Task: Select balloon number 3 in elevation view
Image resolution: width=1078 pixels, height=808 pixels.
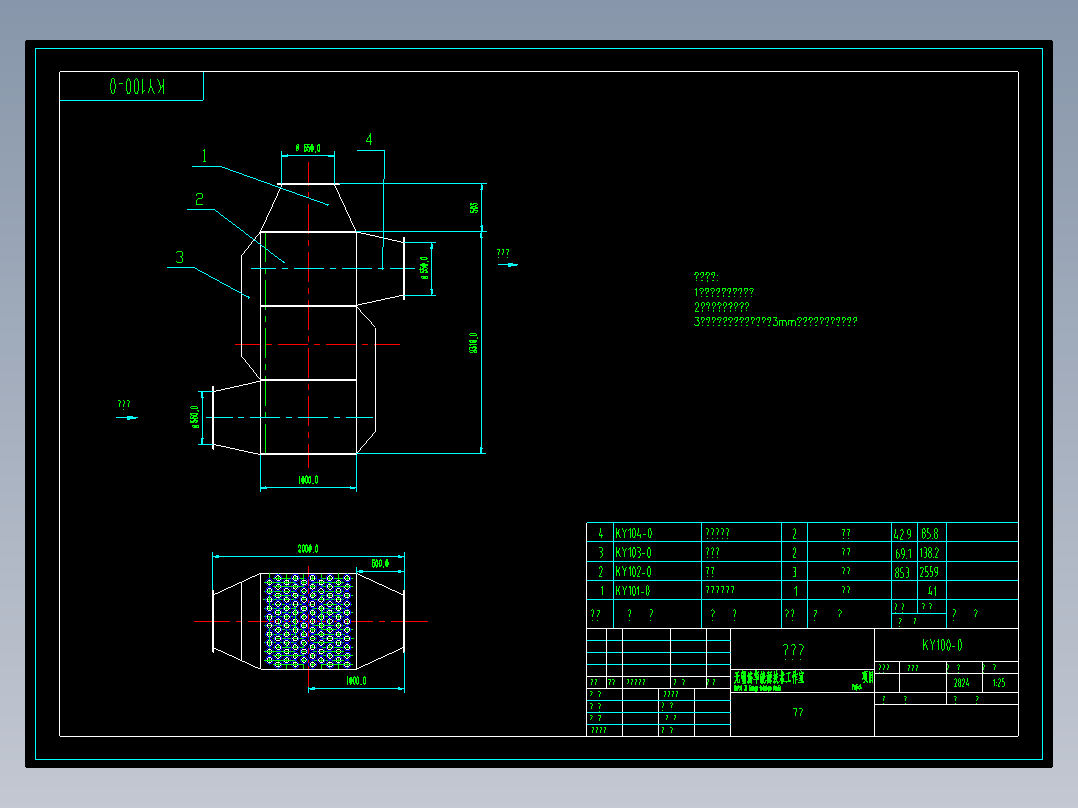Action: pos(179,257)
